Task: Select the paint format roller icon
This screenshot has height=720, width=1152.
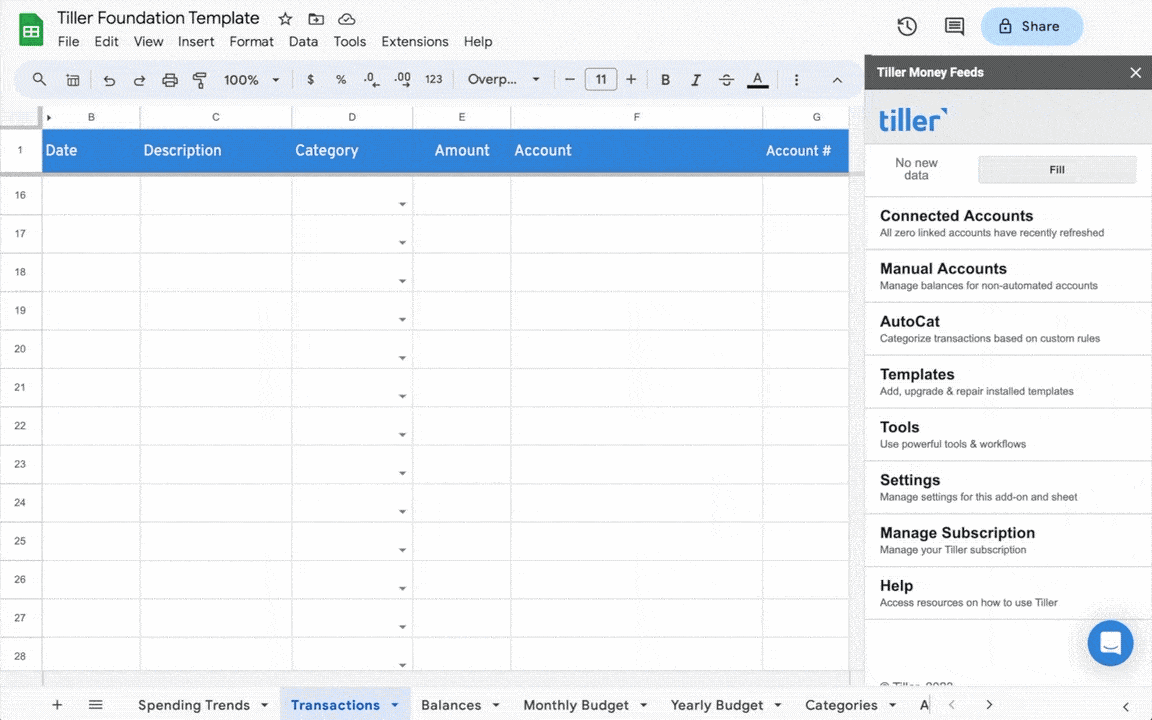Action: [199, 80]
